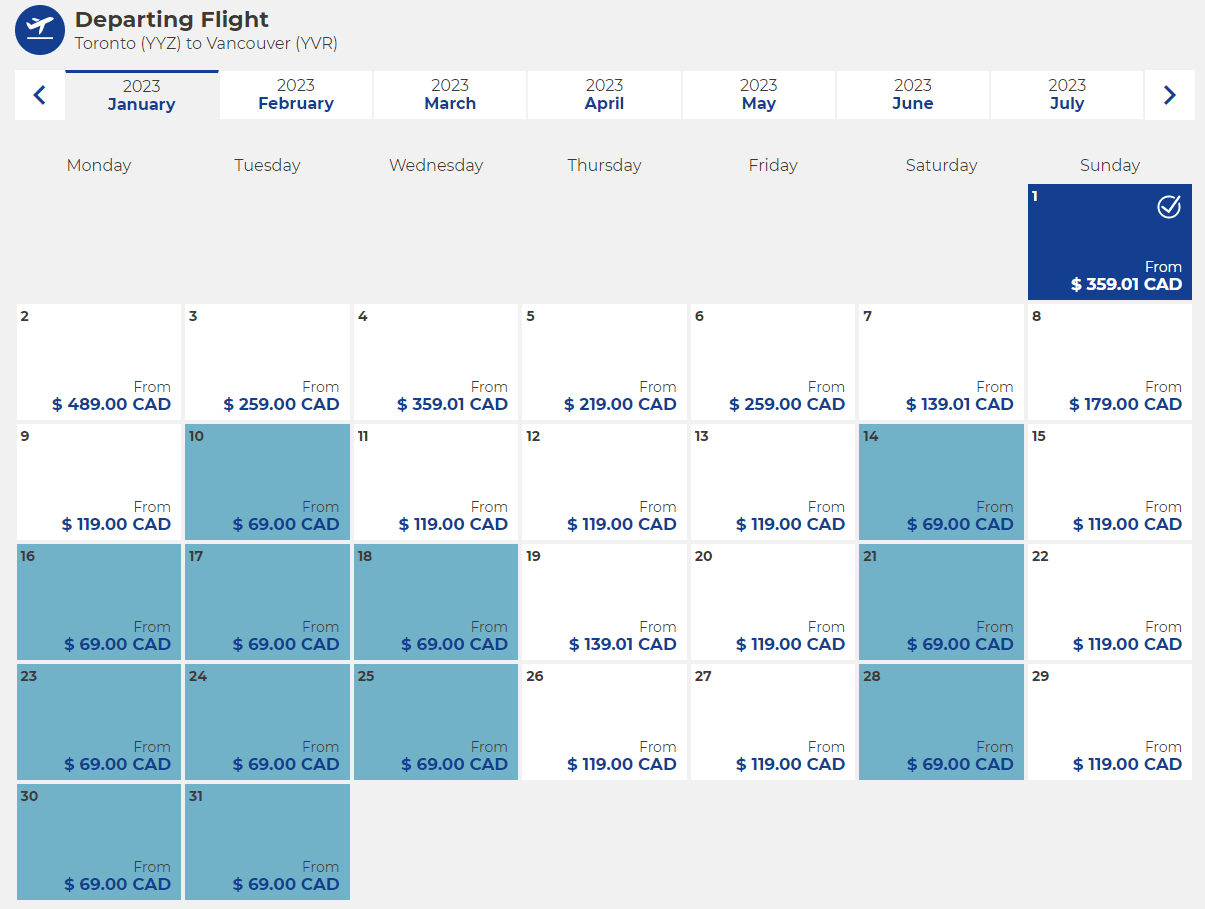
Task: Select January 23 Monday $69.00 fare
Action: [99, 722]
